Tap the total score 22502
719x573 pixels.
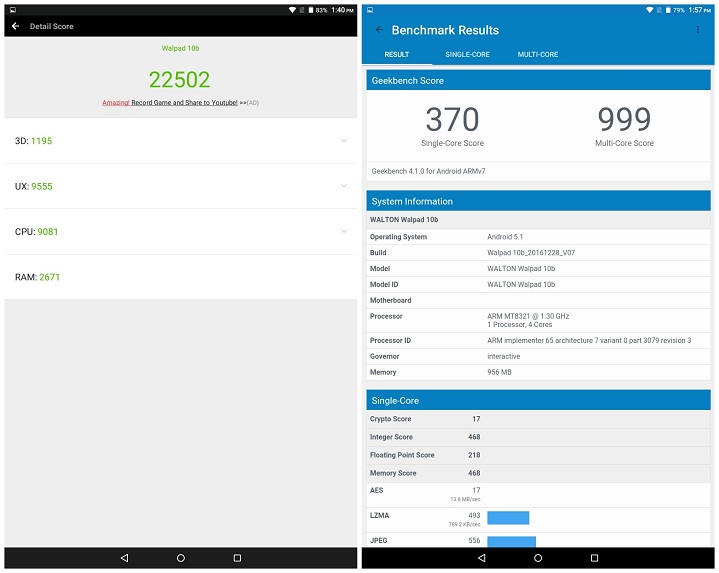pos(179,80)
